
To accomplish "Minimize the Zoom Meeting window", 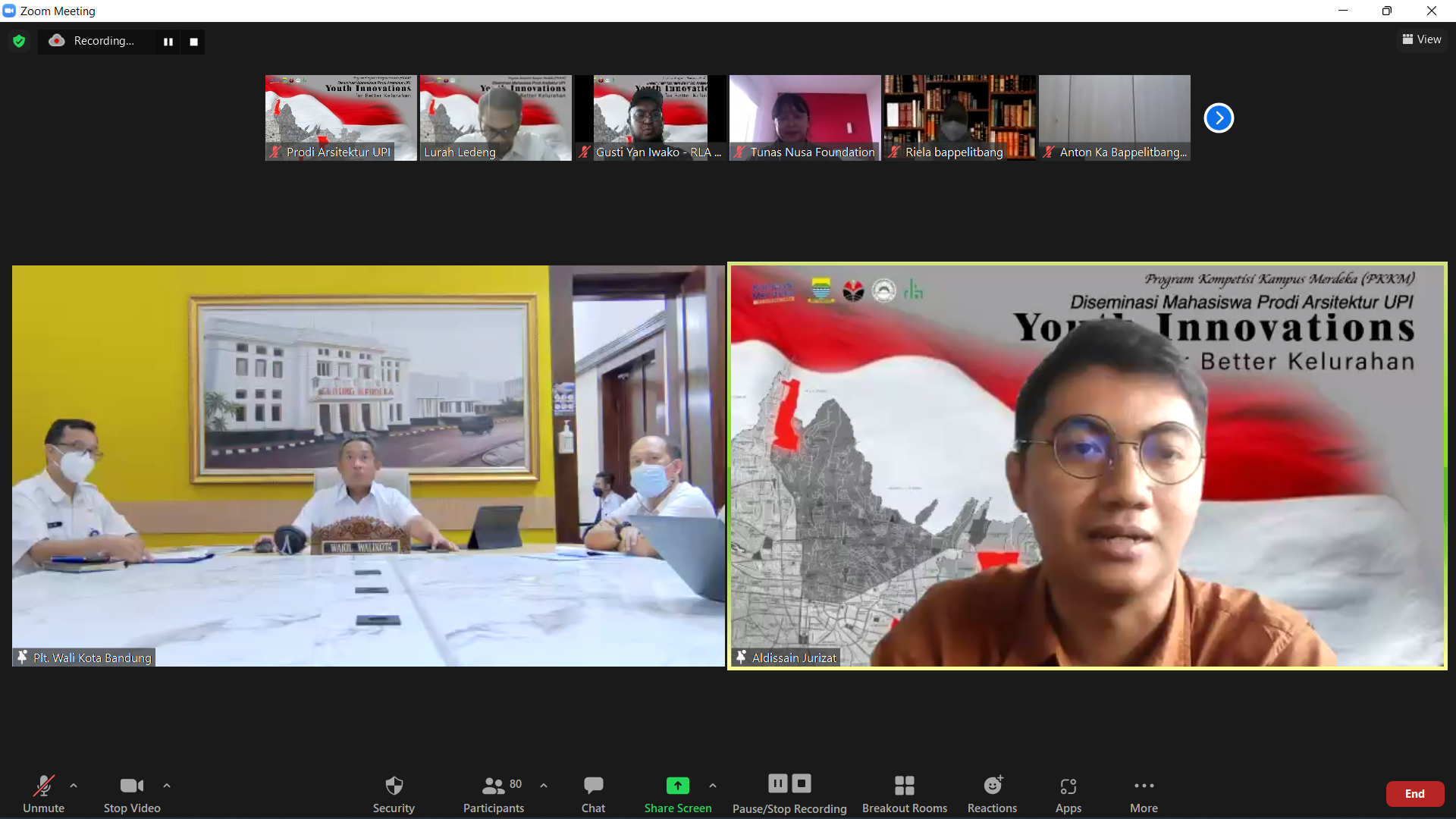I will (1343, 11).
